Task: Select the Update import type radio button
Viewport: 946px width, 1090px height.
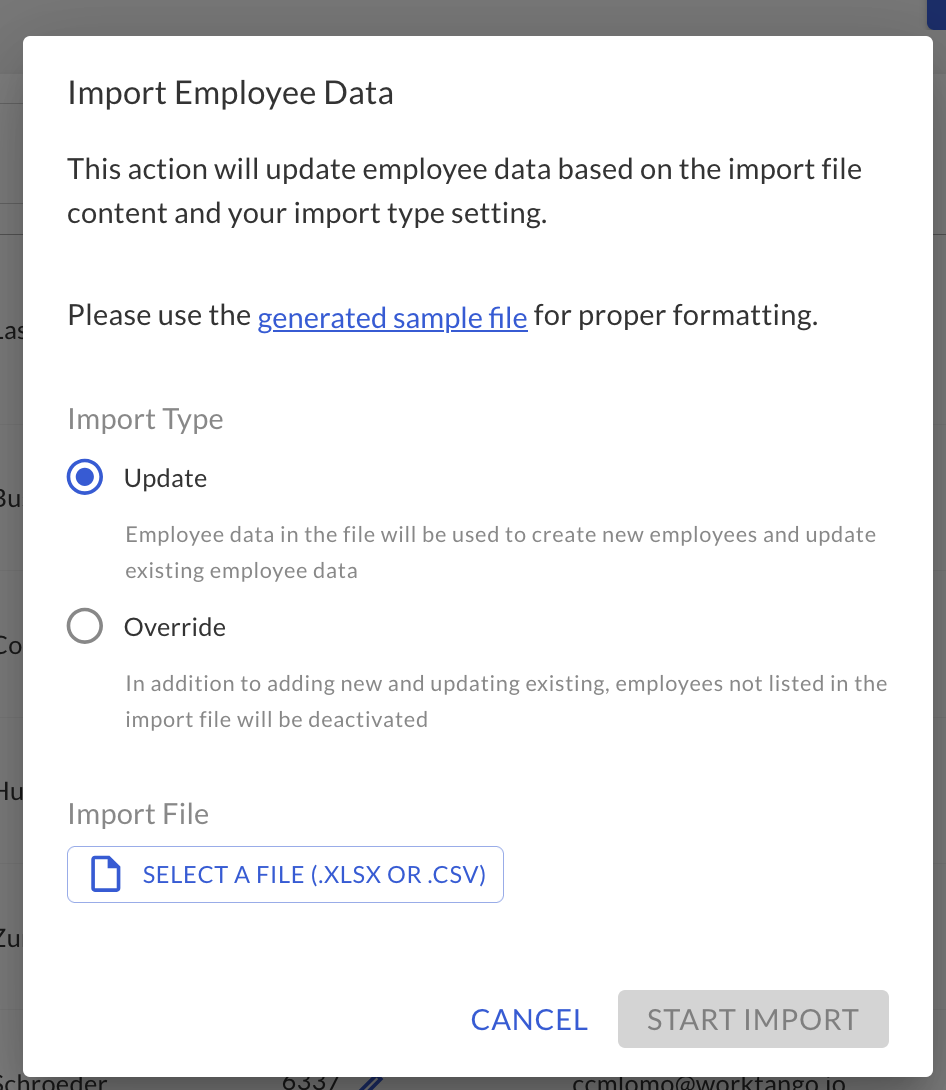Action: (x=85, y=478)
